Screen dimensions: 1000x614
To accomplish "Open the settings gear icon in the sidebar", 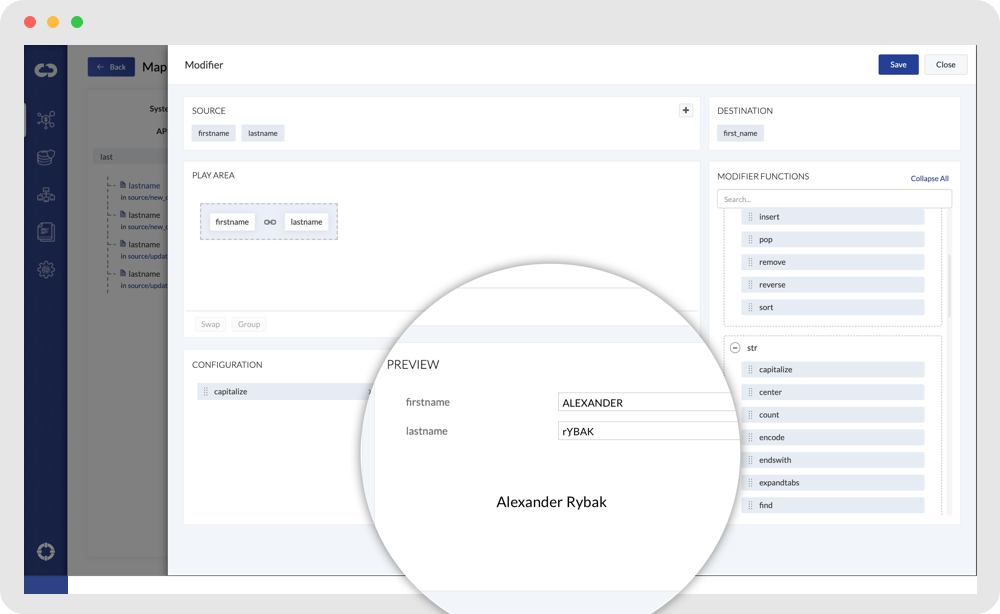I will pyautogui.click(x=45, y=269).
